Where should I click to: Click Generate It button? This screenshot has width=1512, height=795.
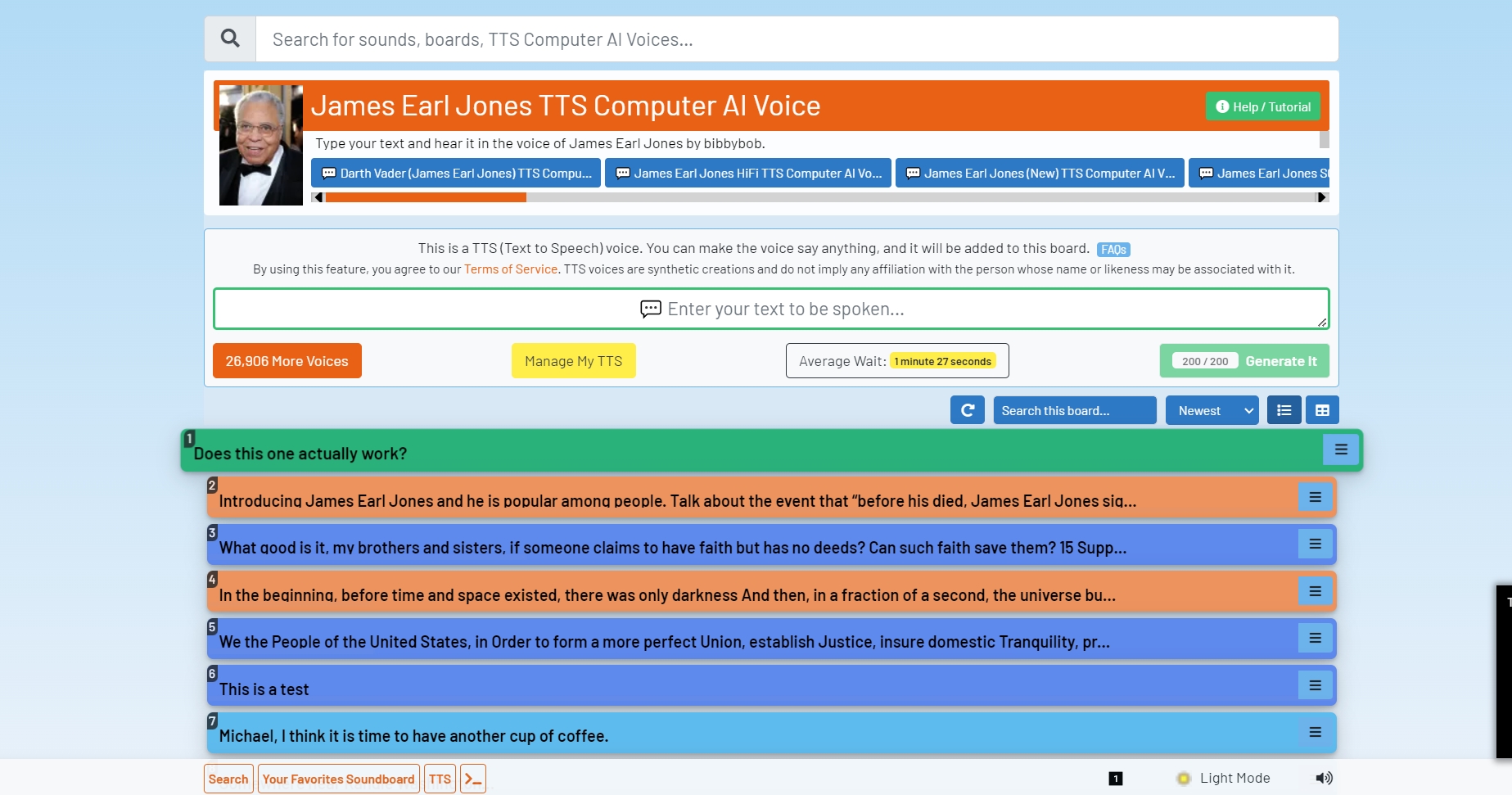click(x=1244, y=361)
